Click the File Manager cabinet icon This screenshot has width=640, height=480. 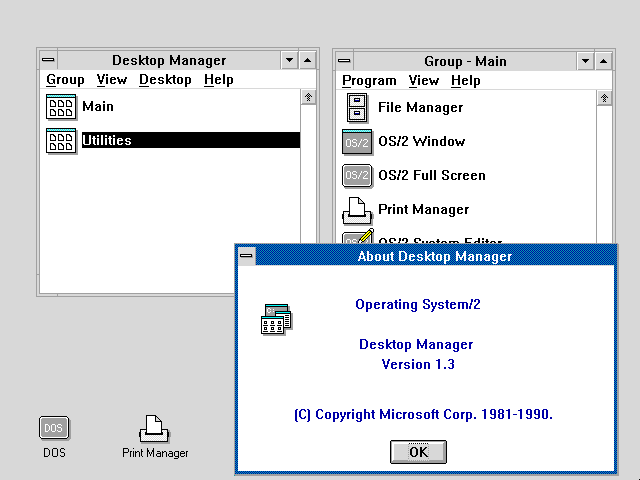(357, 108)
